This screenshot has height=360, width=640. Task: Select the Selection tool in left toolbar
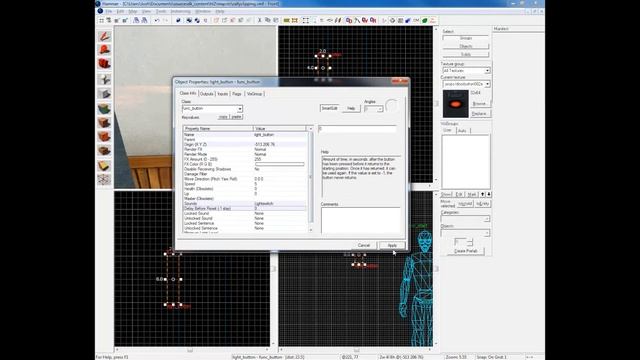(x=104, y=36)
